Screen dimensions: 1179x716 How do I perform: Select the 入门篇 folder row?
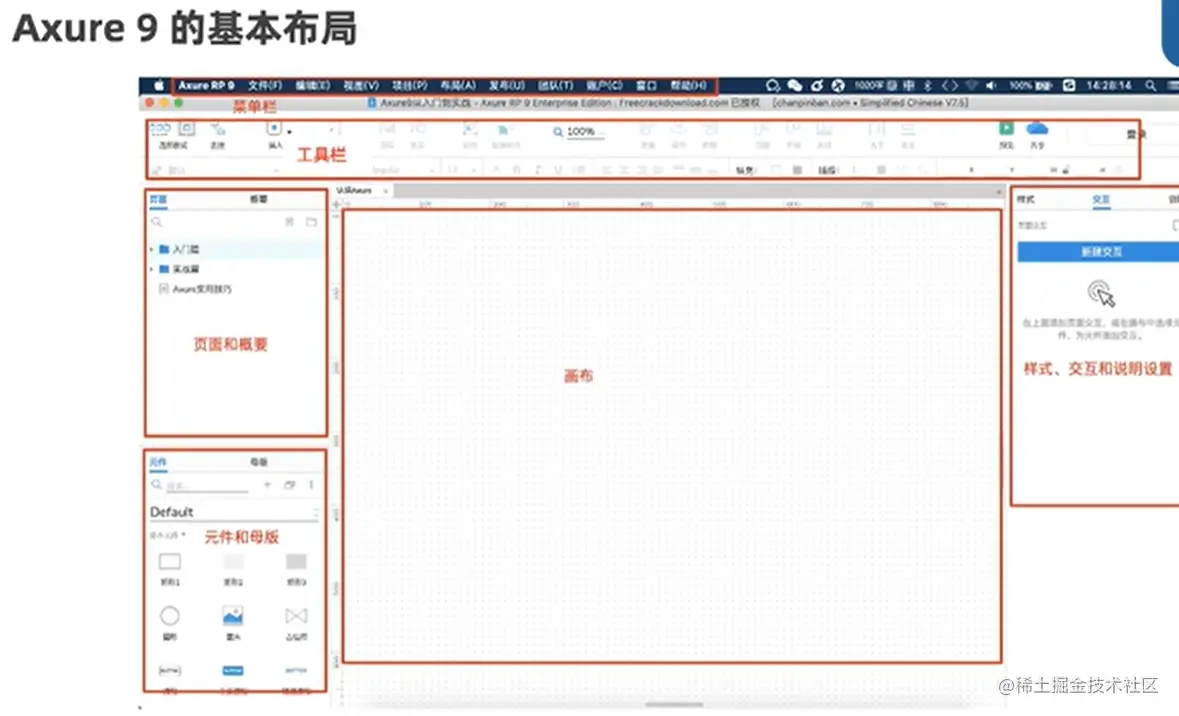(235, 249)
